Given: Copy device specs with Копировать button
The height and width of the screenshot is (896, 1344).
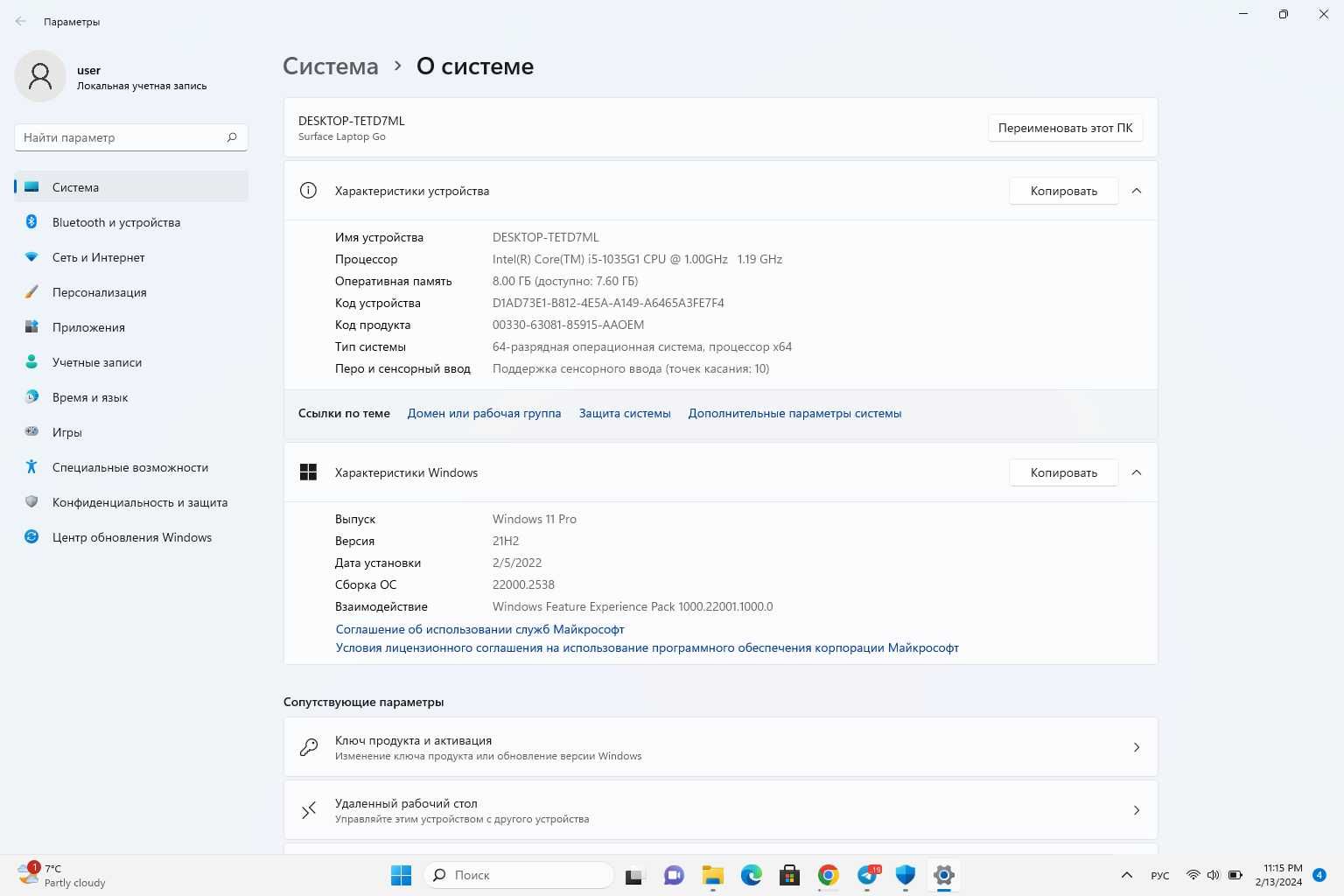Looking at the screenshot, I should pyautogui.click(x=1063, y=191).
